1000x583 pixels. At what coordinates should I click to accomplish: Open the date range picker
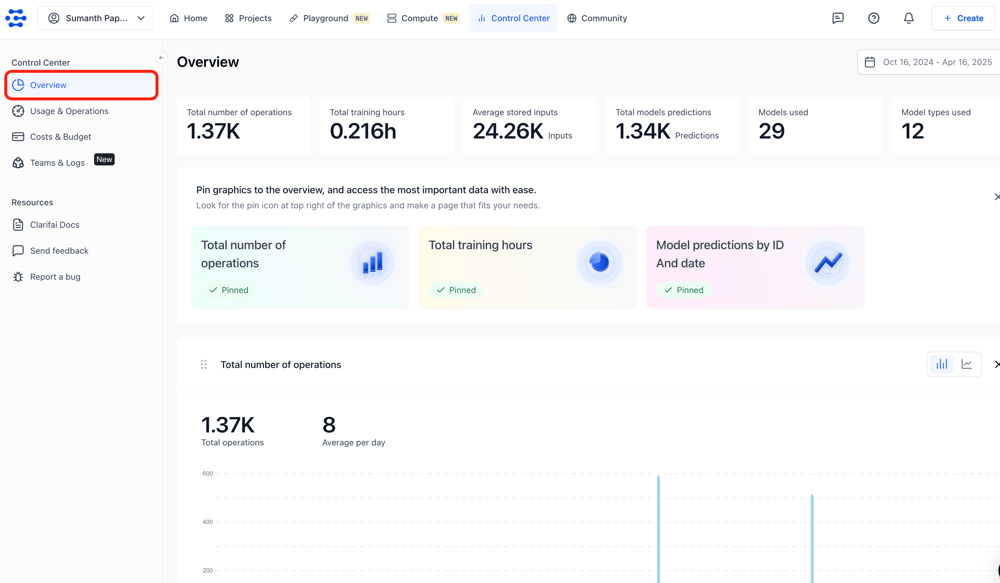coord(927,62)
